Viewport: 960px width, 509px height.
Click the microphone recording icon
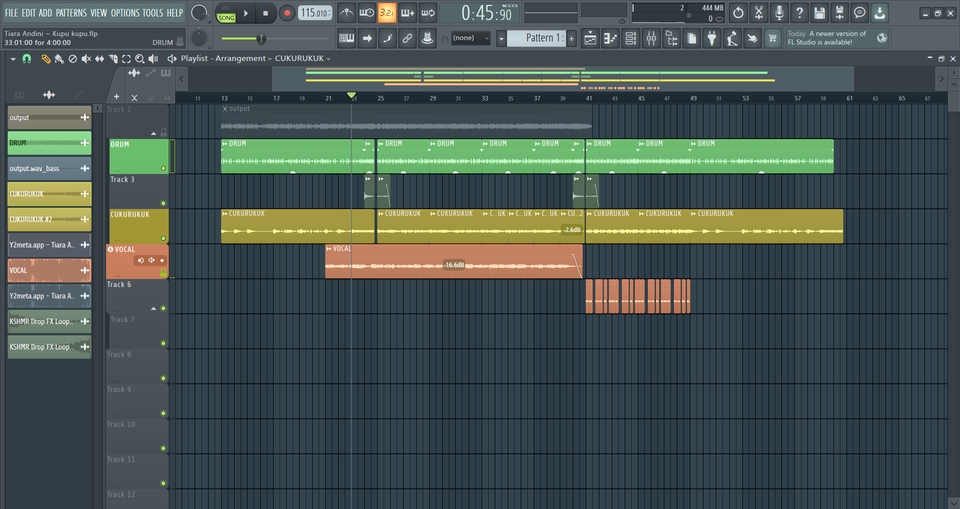[779, 13]
